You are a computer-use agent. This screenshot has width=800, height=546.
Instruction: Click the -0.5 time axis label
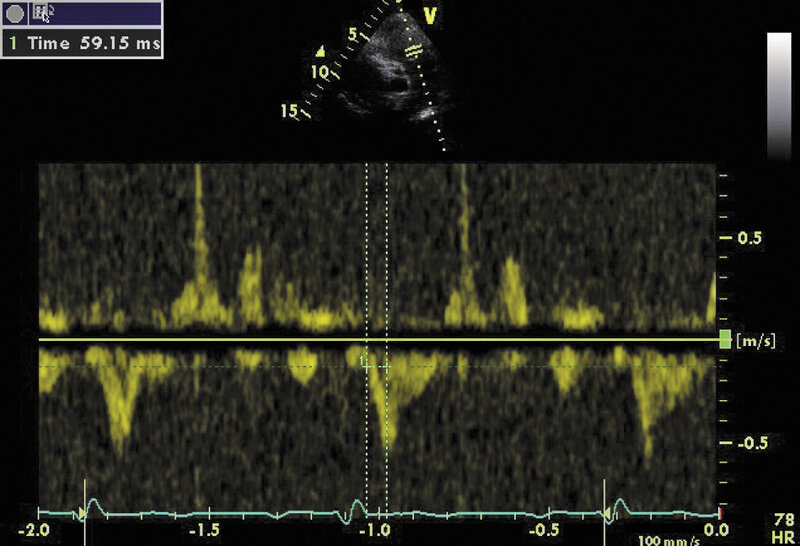544,531
